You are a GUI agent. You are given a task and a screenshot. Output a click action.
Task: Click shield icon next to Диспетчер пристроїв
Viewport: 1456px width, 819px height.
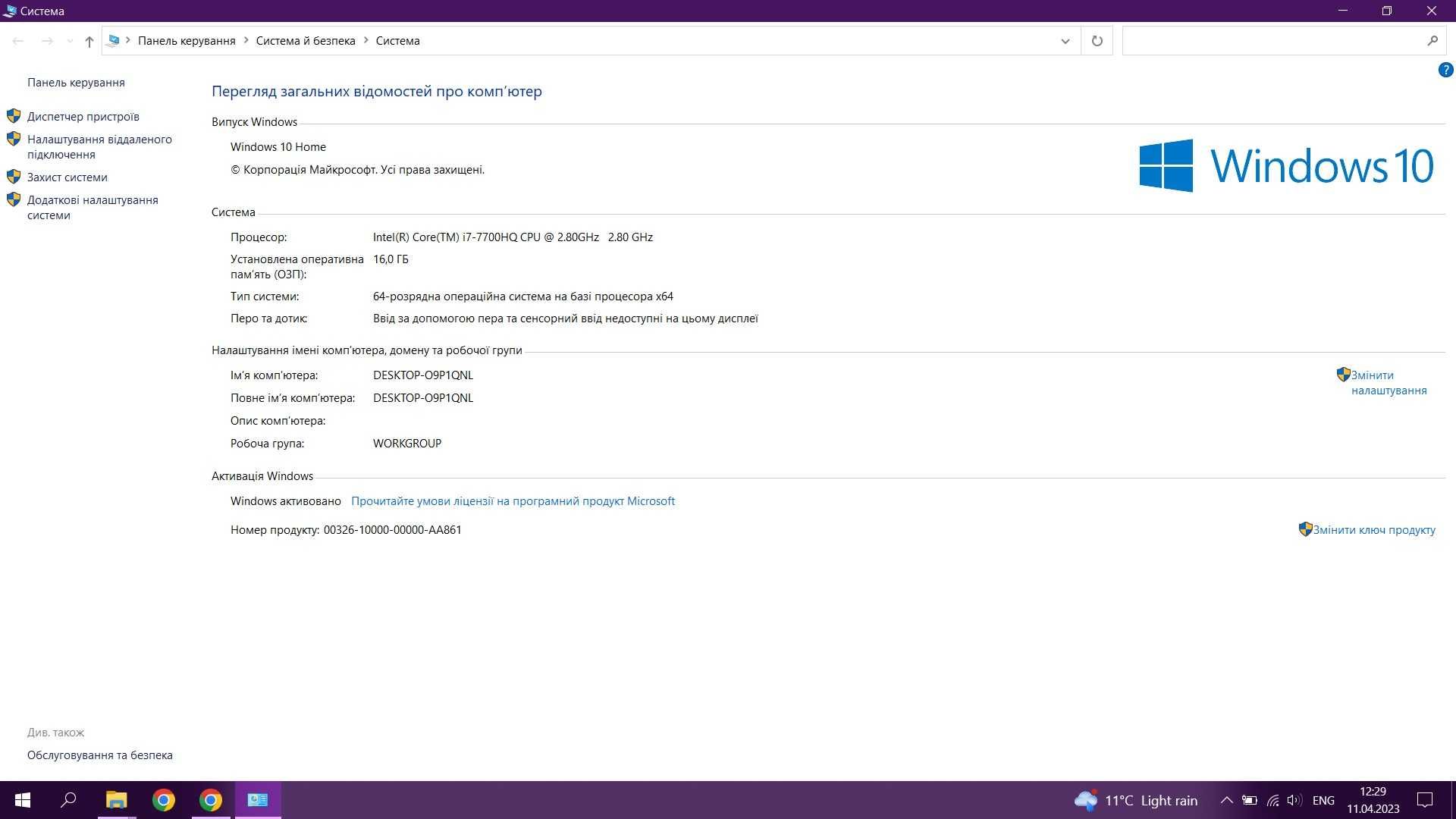(x=14, y=116)
